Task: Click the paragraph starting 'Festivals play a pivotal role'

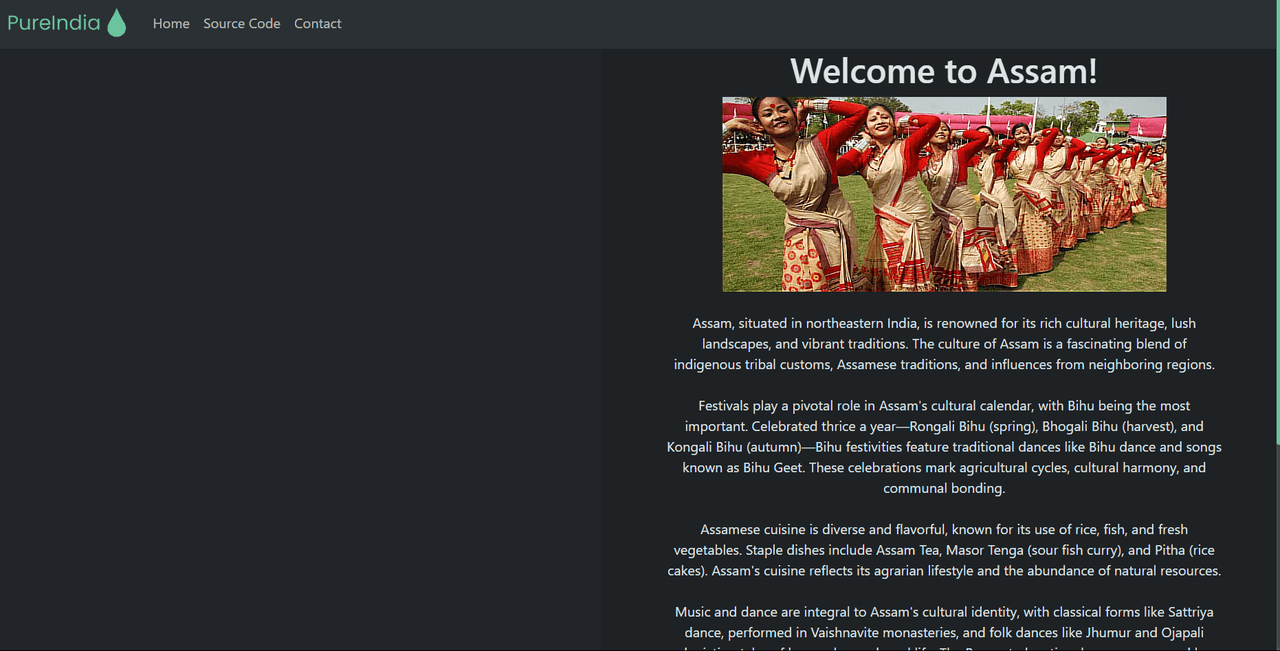Action: pyautogui.click(x=943, y=447)
